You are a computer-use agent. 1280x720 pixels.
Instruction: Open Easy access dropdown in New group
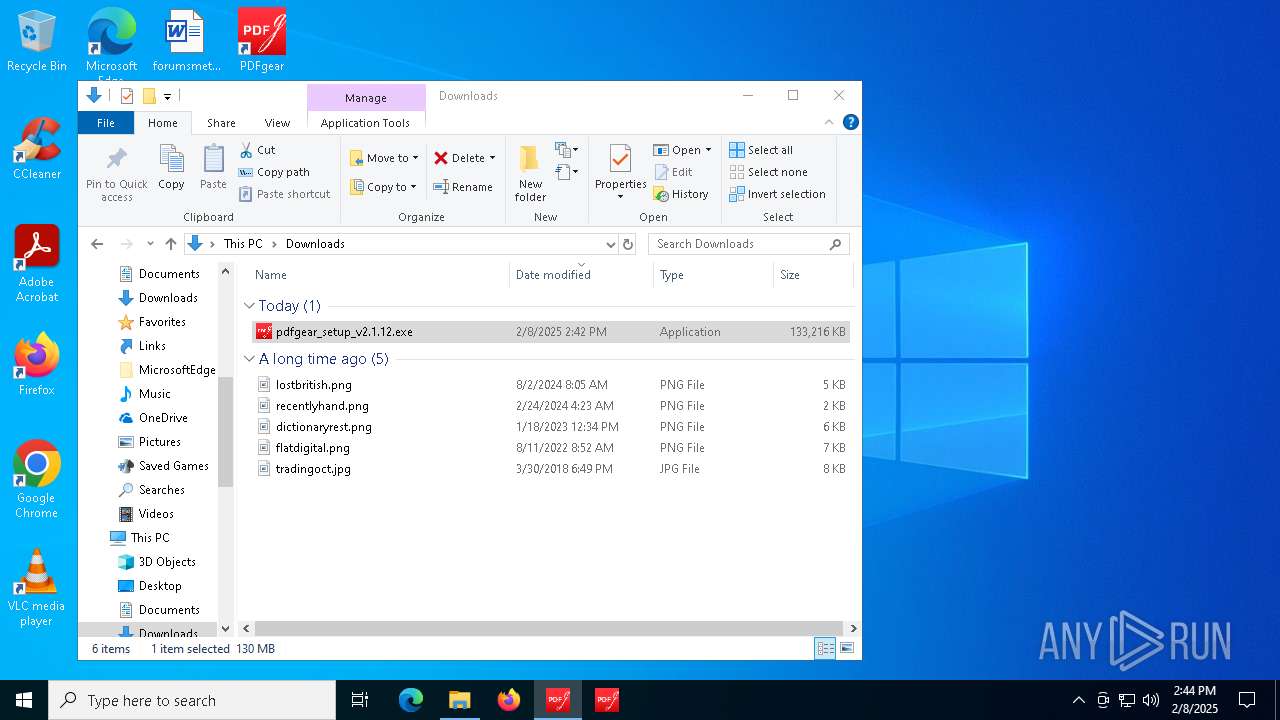[x=567, y=172]
